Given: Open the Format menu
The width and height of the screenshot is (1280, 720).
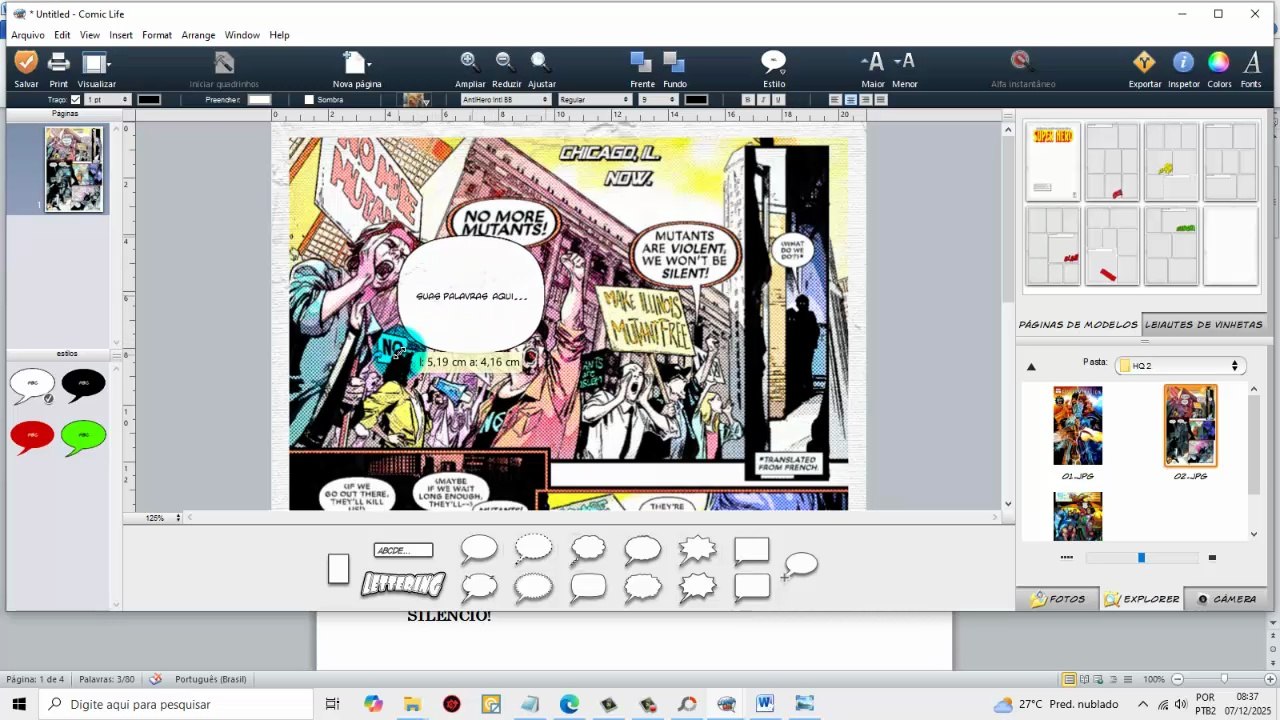Looking at the screenshot, I should click(157, 35).
